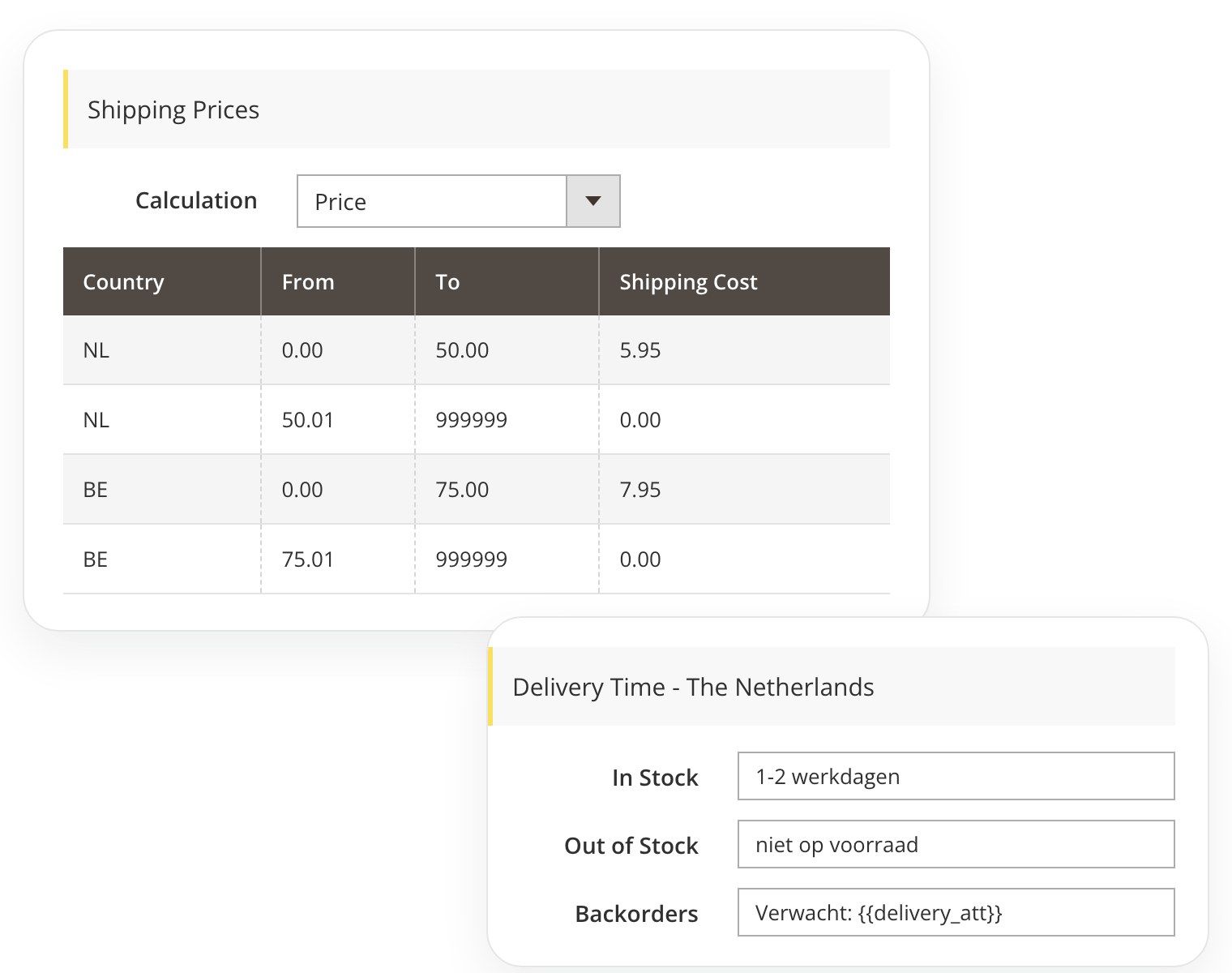Click the Delivery Time - The Netherlands heading
The height and width of the screenshot is (973, 1232).
pos(693,687)
